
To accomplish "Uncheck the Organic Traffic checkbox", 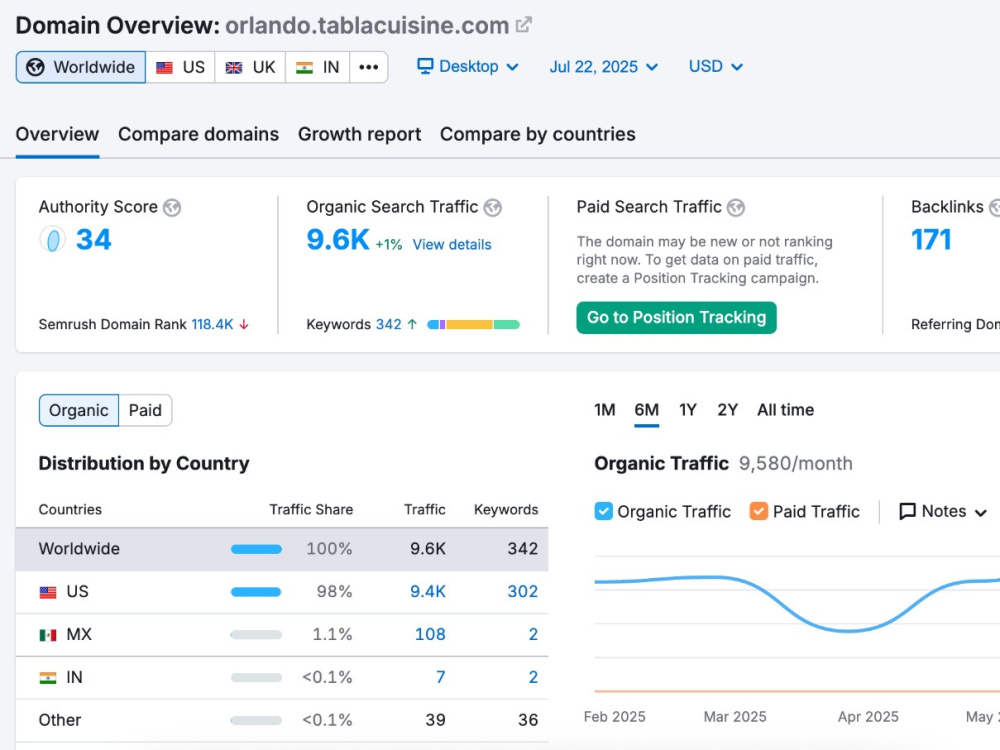I will [603, 511].
